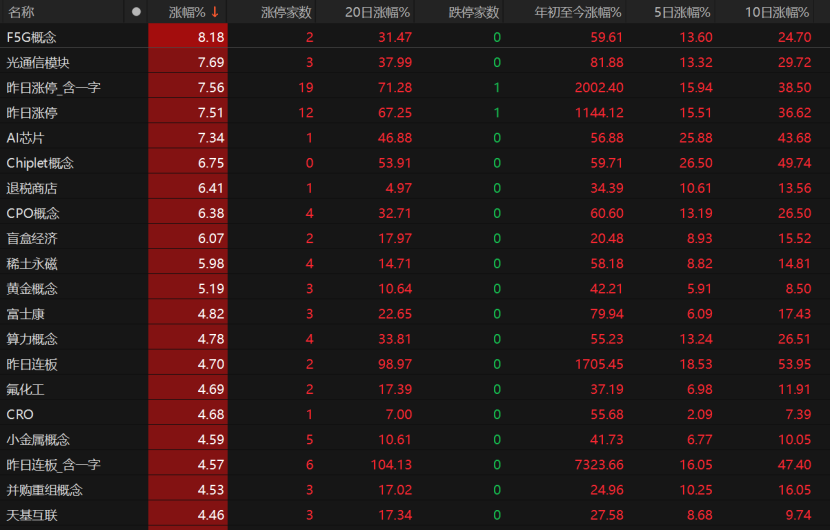831x531 pixels.
Task: Open the 黄金概念 sector
Action: pos(32,288)
